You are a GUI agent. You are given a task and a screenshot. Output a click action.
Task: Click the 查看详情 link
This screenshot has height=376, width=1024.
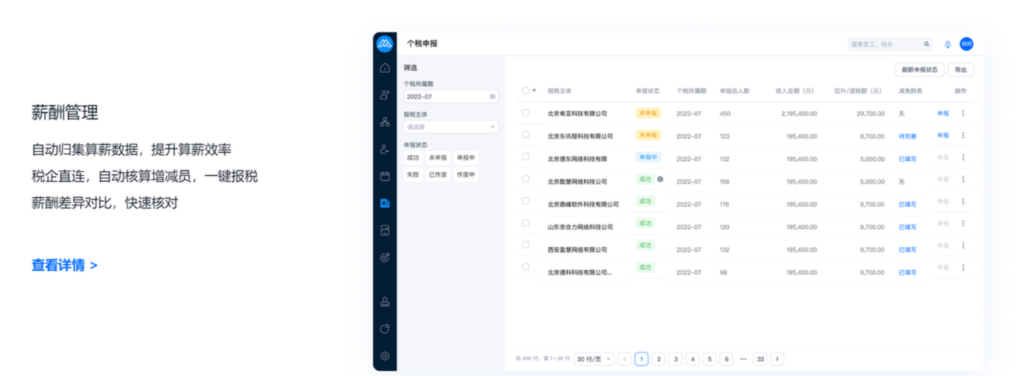click(x=65, y=266)
